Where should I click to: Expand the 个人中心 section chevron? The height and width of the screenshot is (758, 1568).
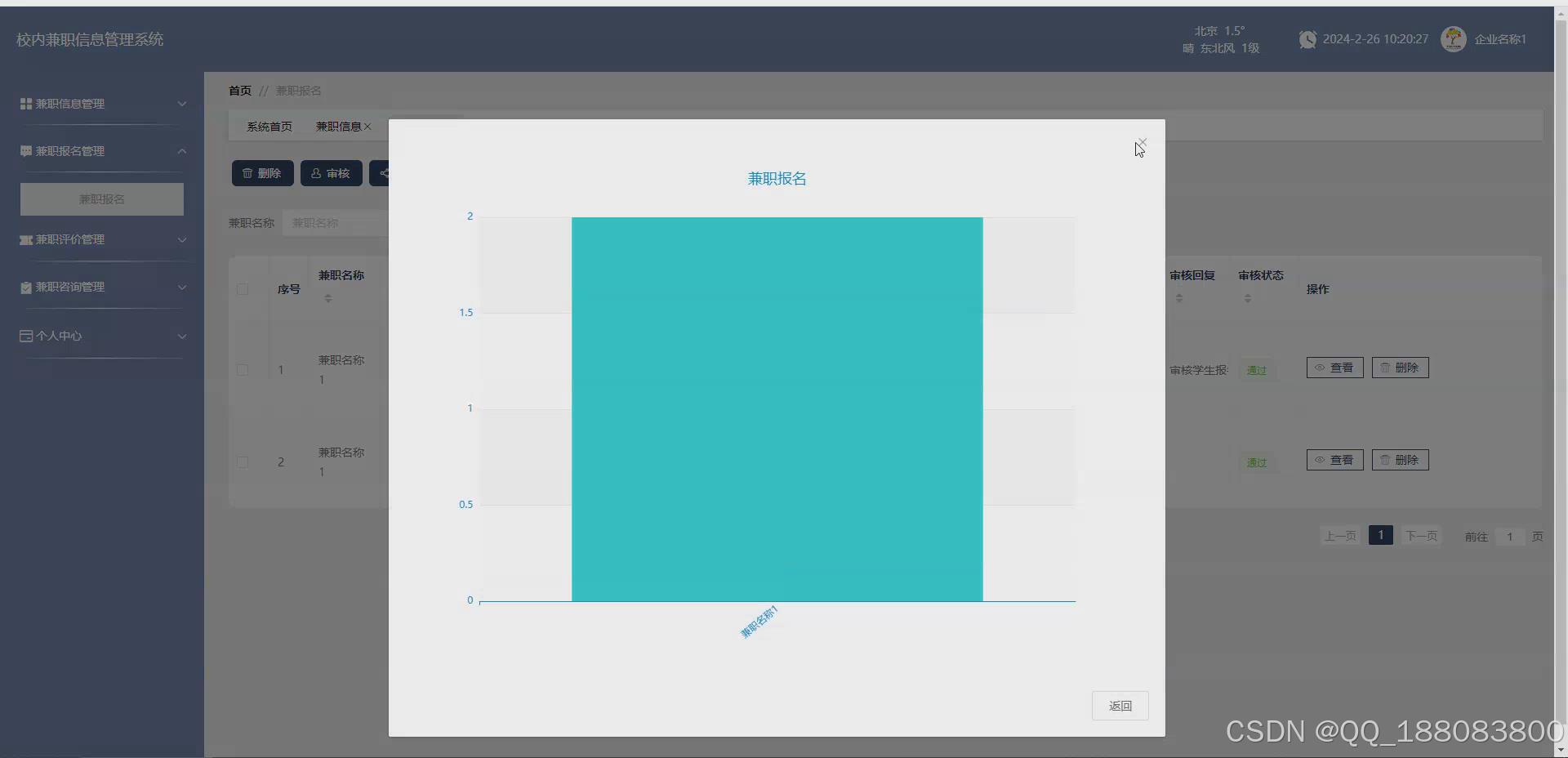point(182,336)
